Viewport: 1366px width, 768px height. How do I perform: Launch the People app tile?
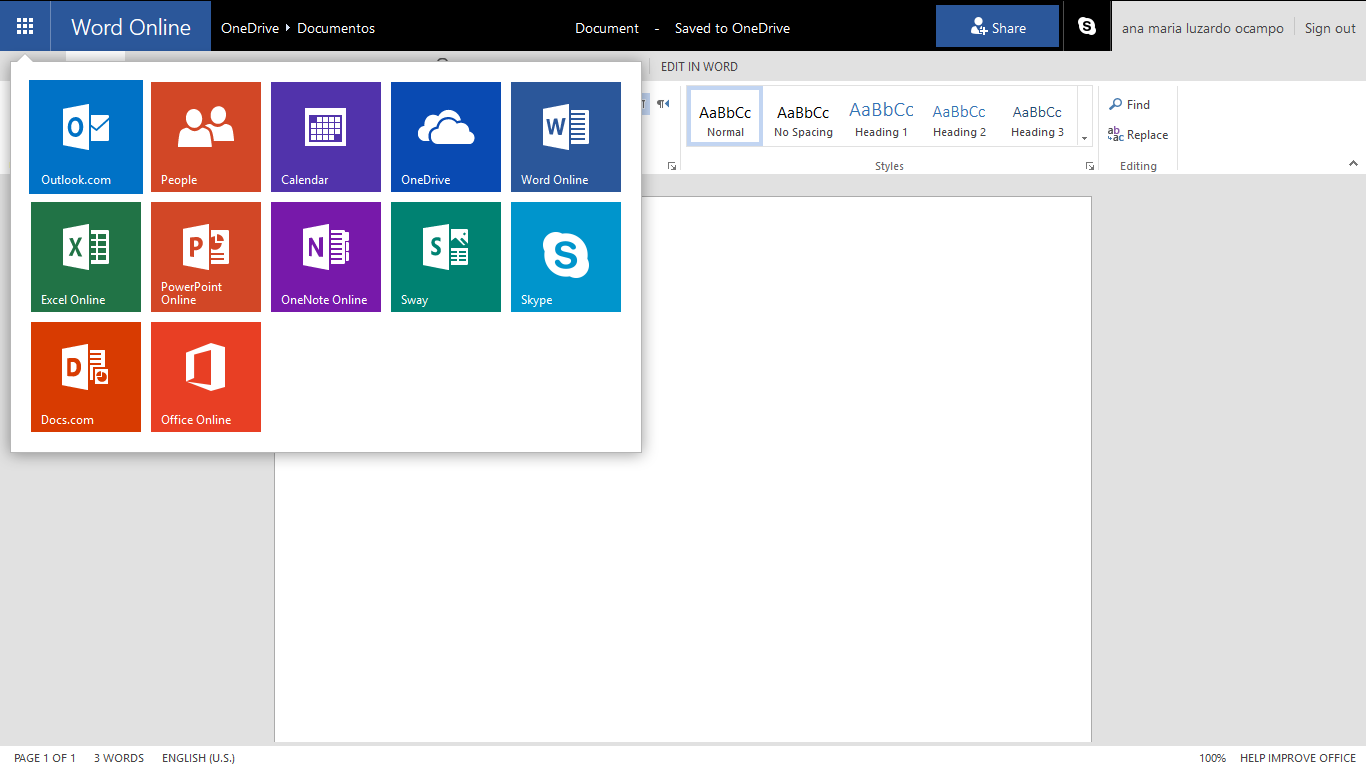206,136
